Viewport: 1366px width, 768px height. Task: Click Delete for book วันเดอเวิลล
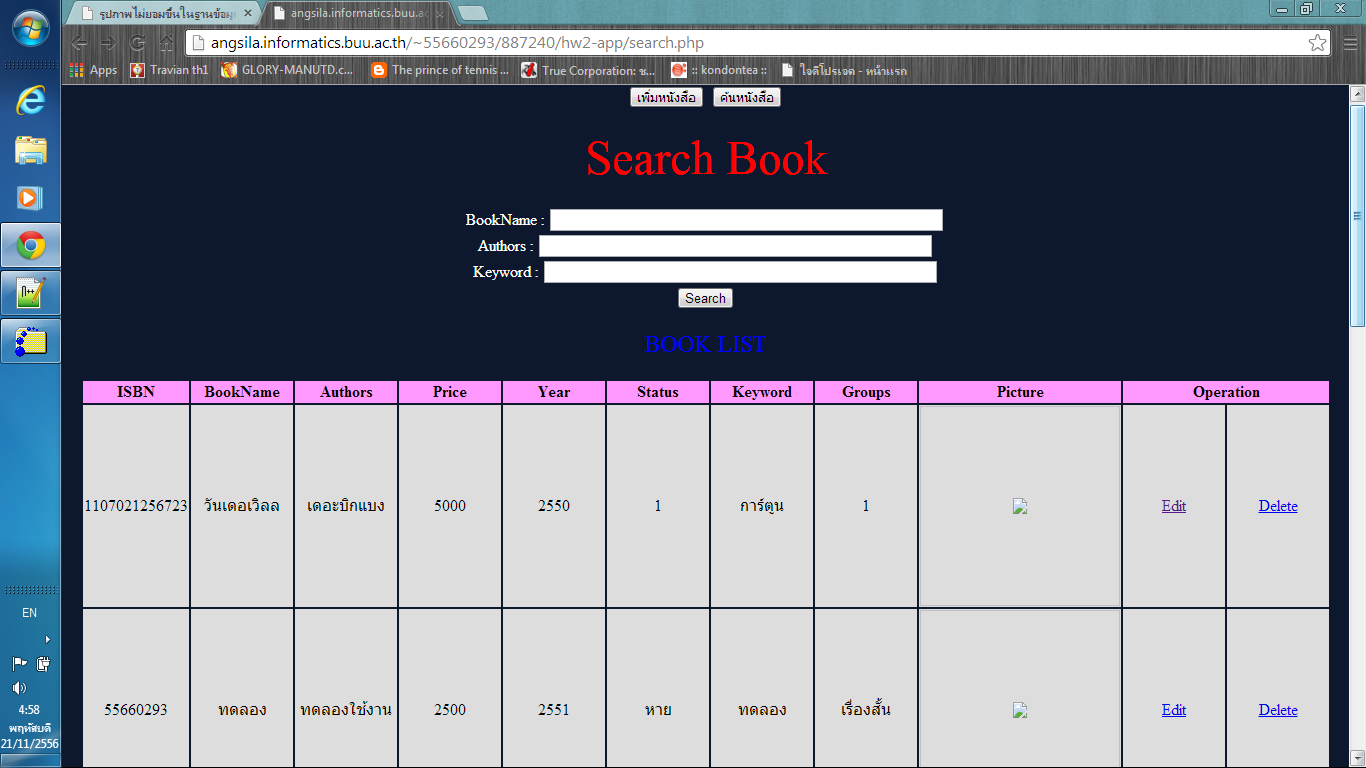pyautogui.click(x=1278, y=506)
